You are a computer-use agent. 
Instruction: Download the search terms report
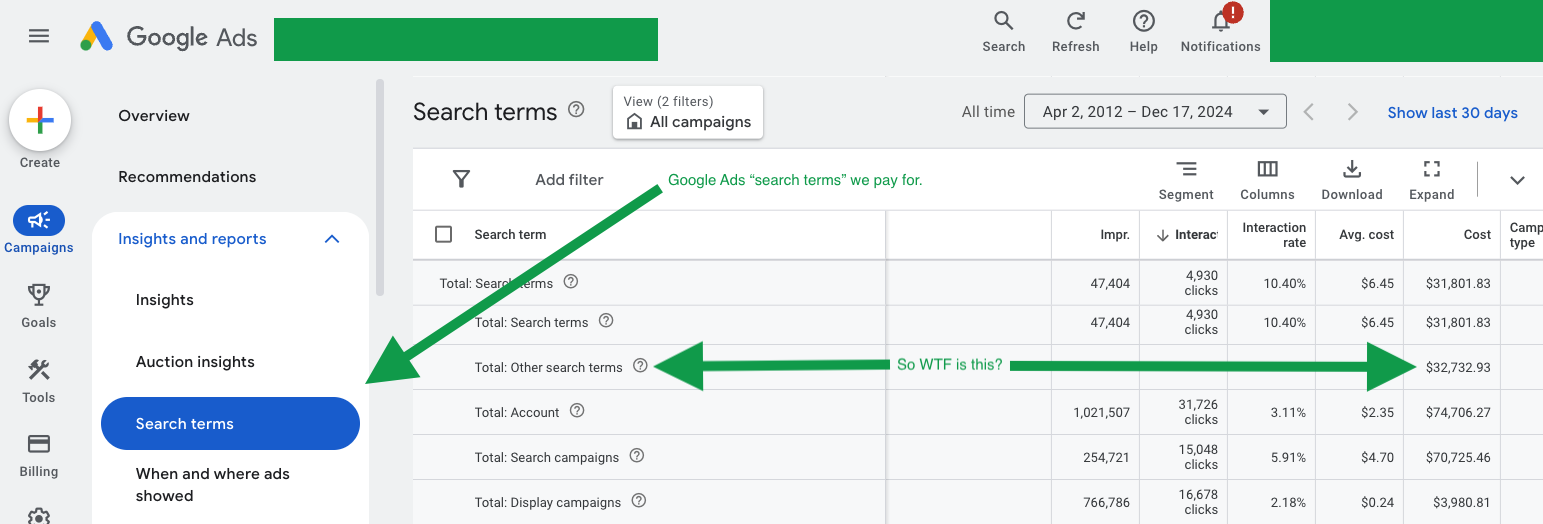(1352, 180)
